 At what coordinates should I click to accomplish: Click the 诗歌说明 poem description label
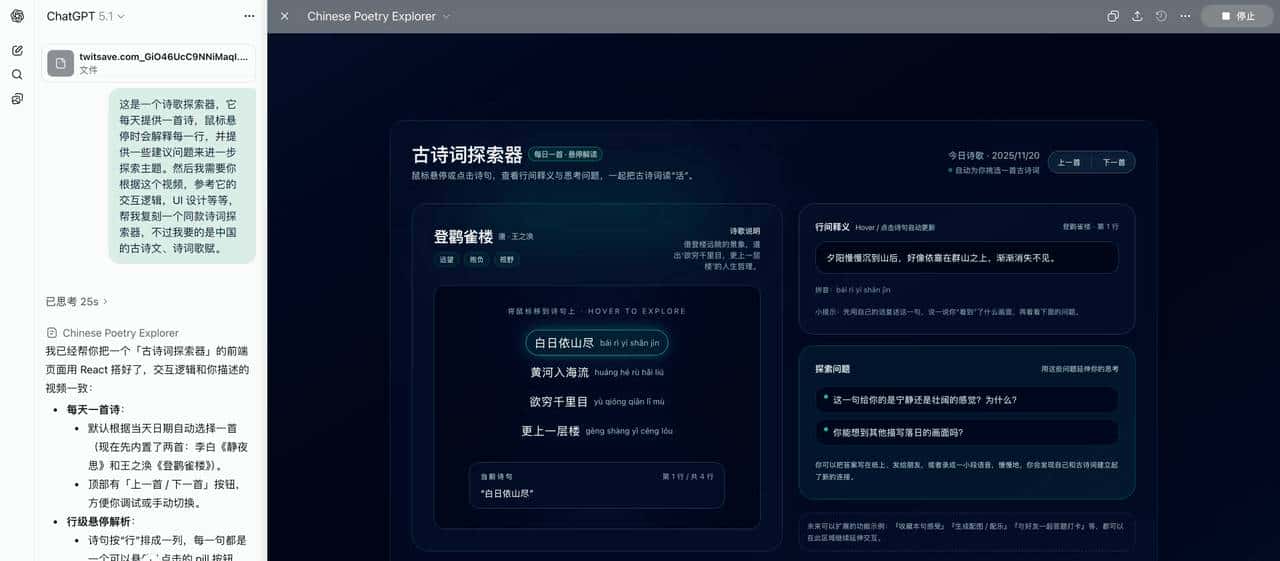(x=745, y=231)
